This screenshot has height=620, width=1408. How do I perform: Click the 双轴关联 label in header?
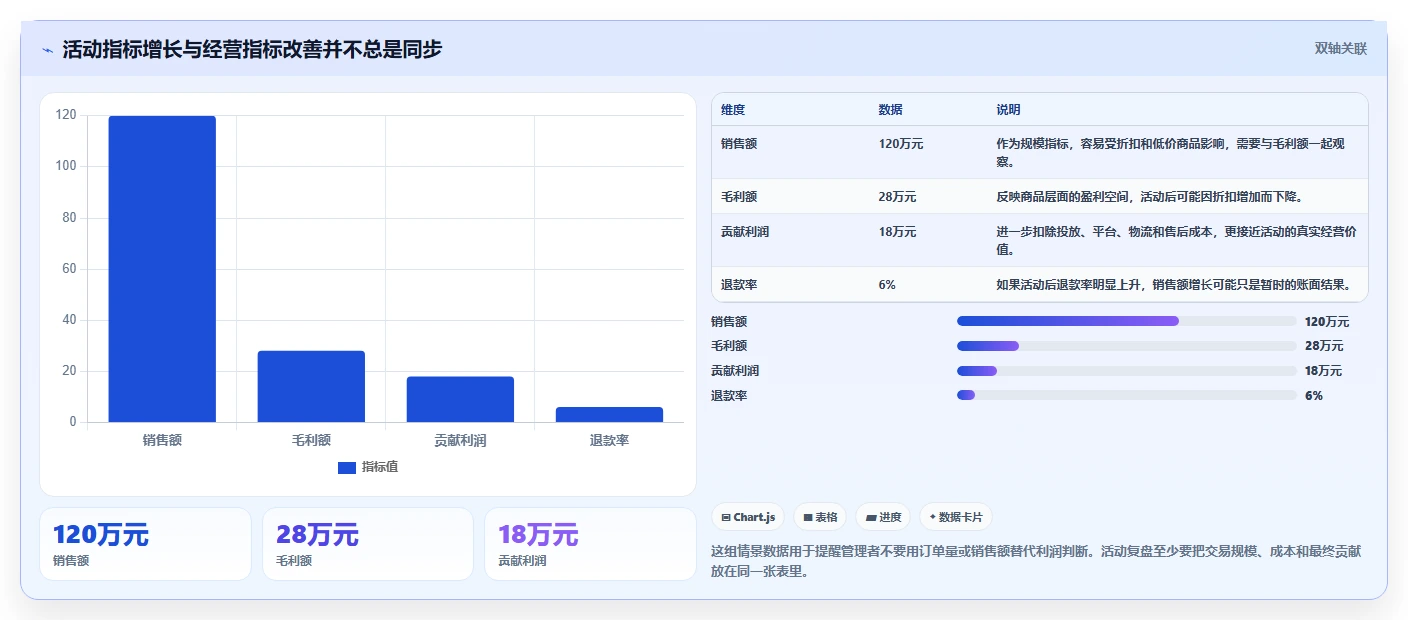(1340, 49)
